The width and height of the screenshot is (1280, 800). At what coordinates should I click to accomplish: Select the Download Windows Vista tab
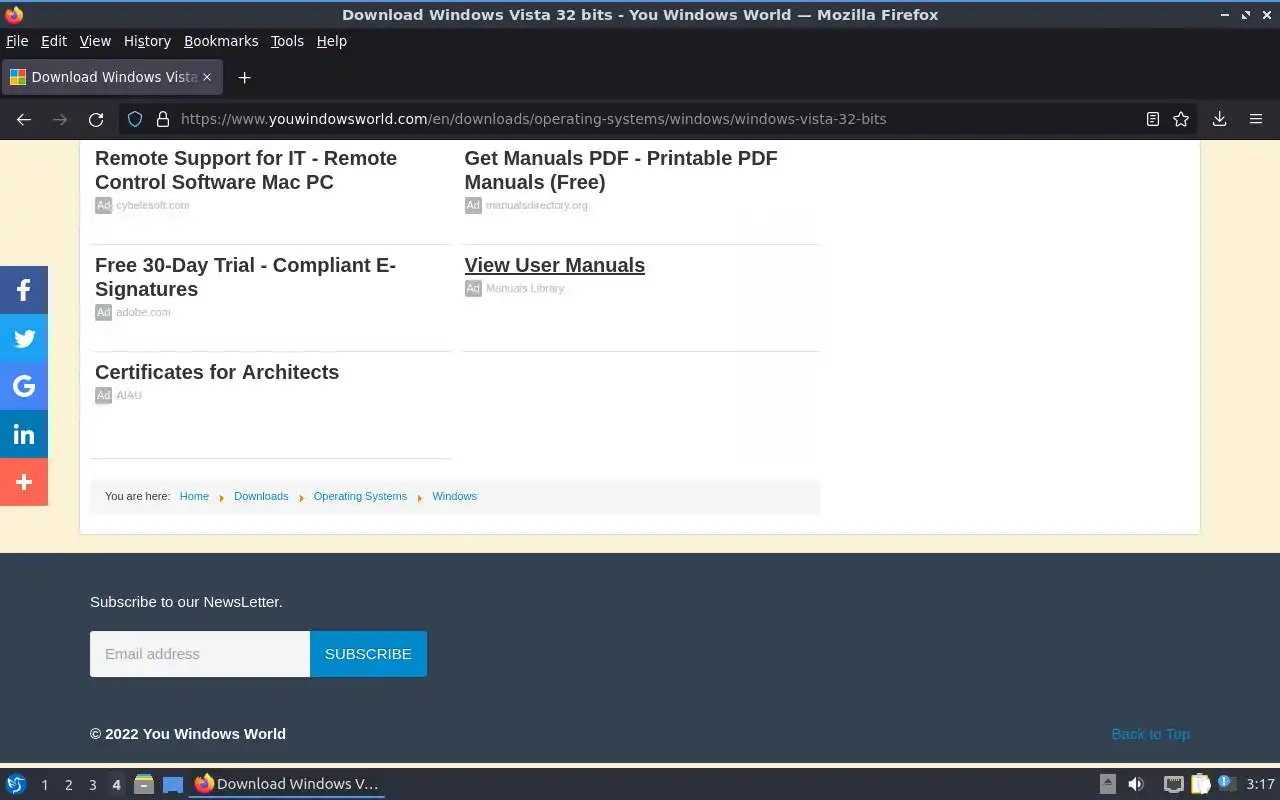[111, 77]
